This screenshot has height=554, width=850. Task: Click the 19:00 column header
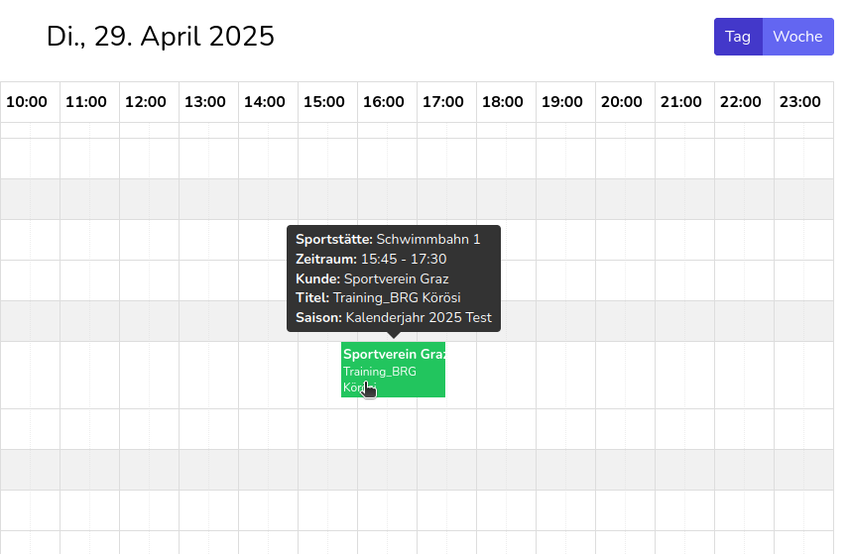(562, 102)
